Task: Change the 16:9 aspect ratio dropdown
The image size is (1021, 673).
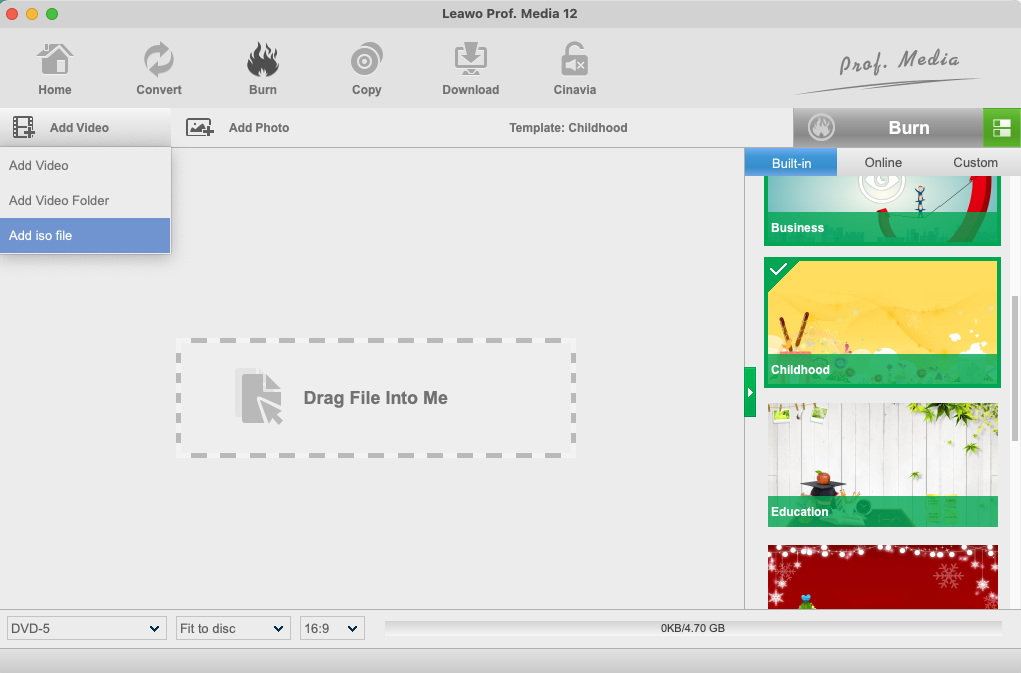Action: 332,628
